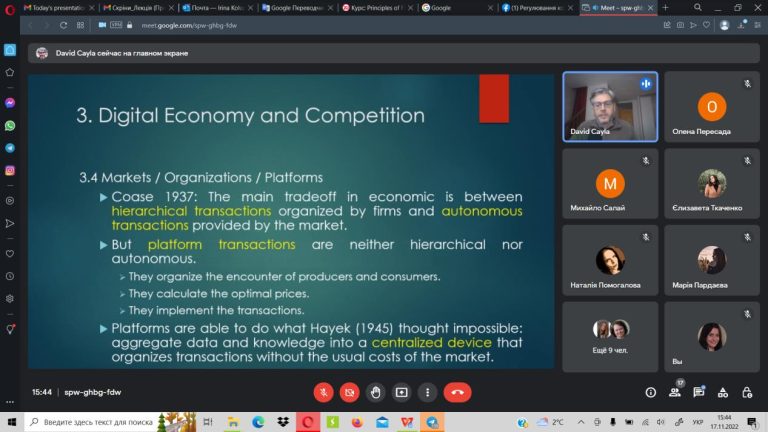This screenshot has height=432, width=768.
Task: Open Instagram in Opera sidebar
Action: (x=10, y=170)
